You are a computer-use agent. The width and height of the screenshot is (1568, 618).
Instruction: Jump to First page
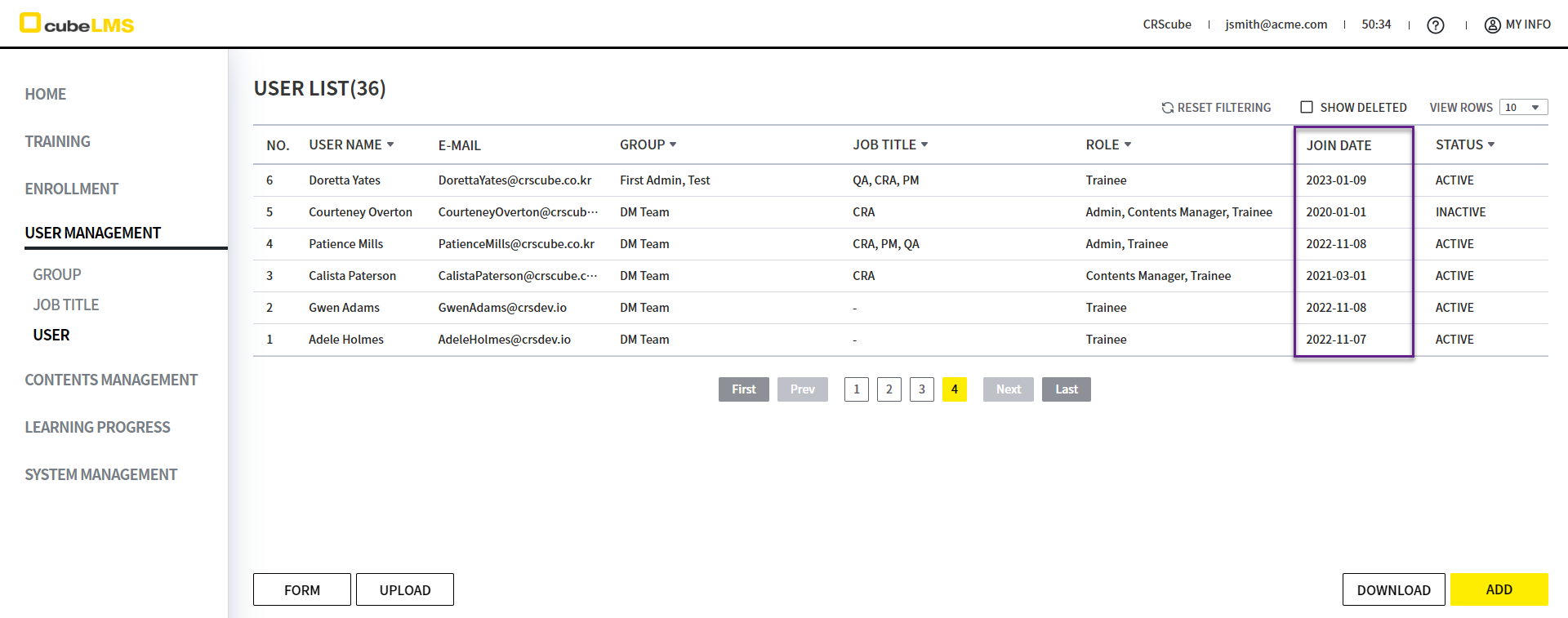coord(743,389)
